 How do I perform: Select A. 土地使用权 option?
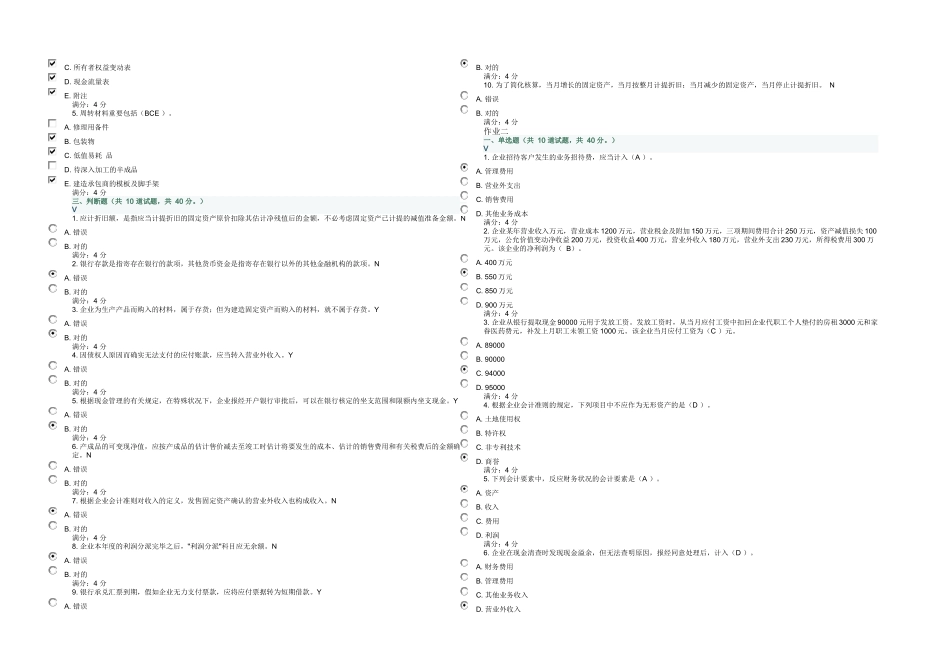pos(464,416)
